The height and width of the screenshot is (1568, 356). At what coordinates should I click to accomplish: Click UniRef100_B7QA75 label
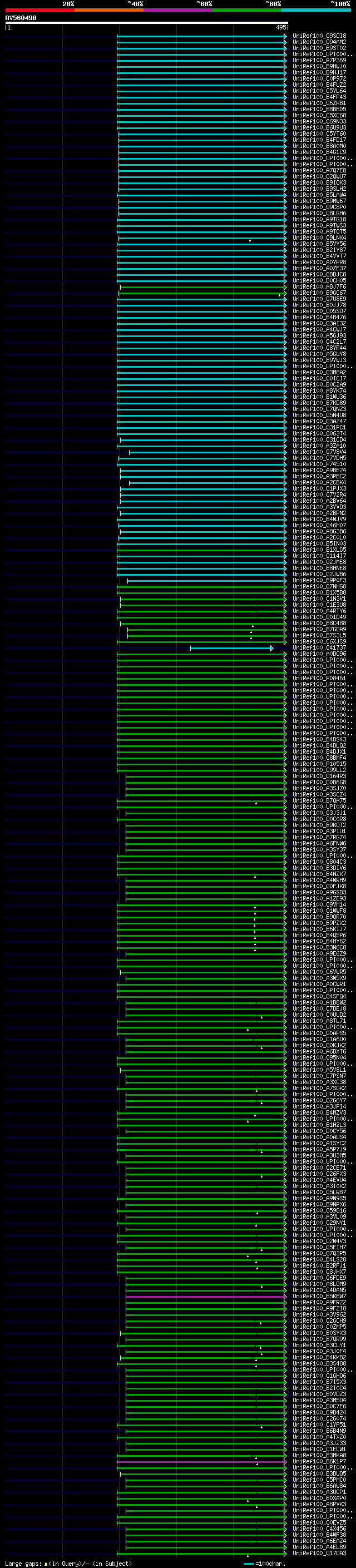(319, 800)
